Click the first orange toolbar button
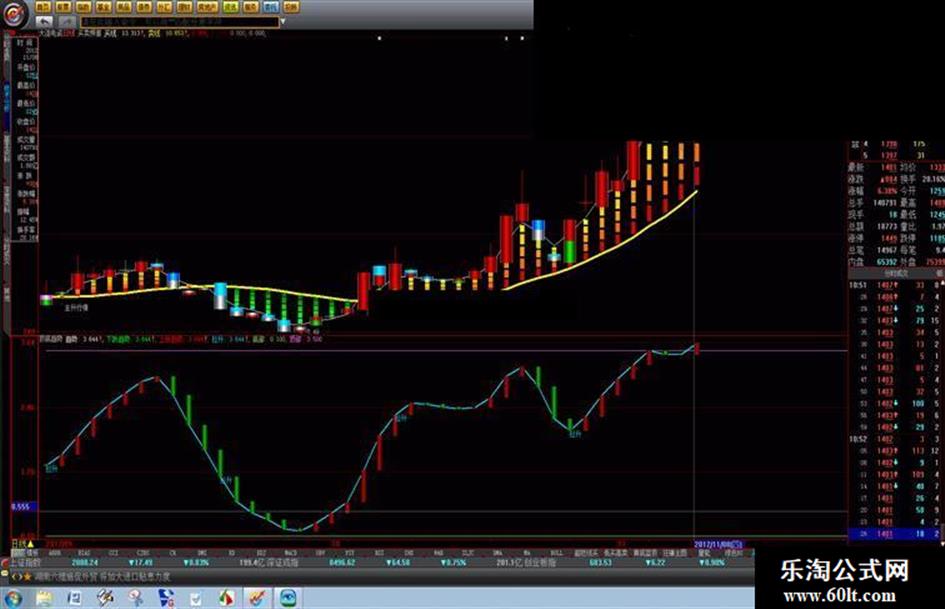Screen dimensions: 945x609 pyautogui.click(x=43, y=7)
